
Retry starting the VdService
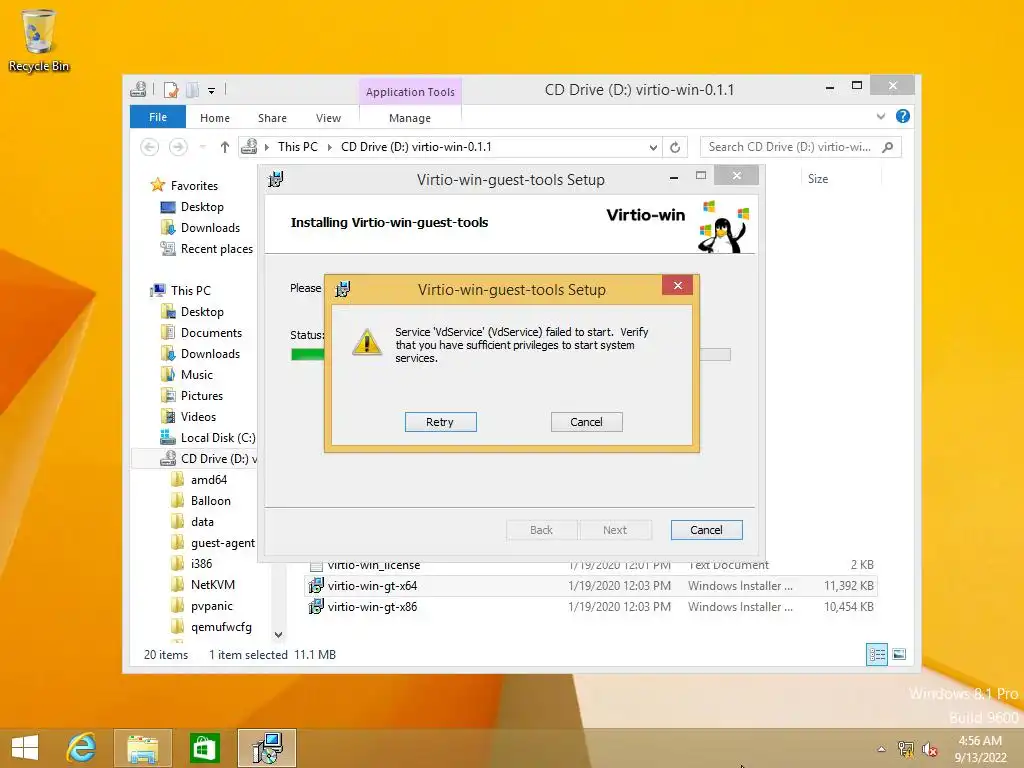440,422
